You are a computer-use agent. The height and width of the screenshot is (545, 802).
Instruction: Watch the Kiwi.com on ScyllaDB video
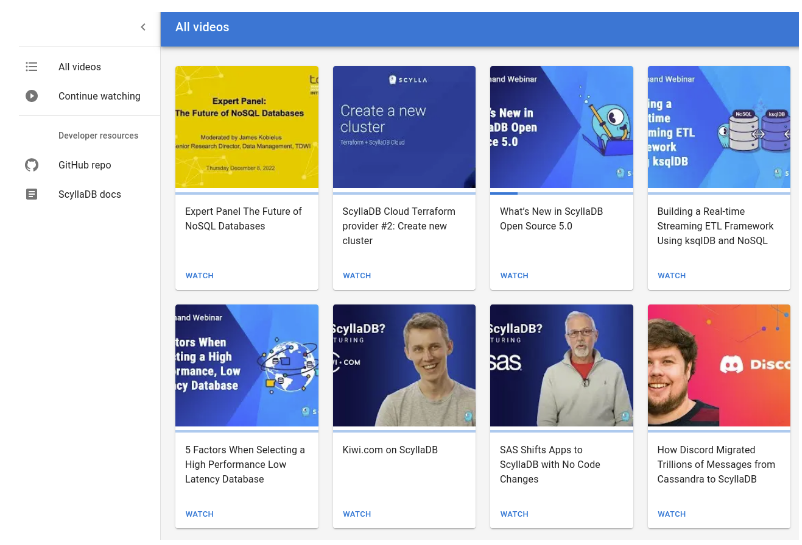point(357,514)
